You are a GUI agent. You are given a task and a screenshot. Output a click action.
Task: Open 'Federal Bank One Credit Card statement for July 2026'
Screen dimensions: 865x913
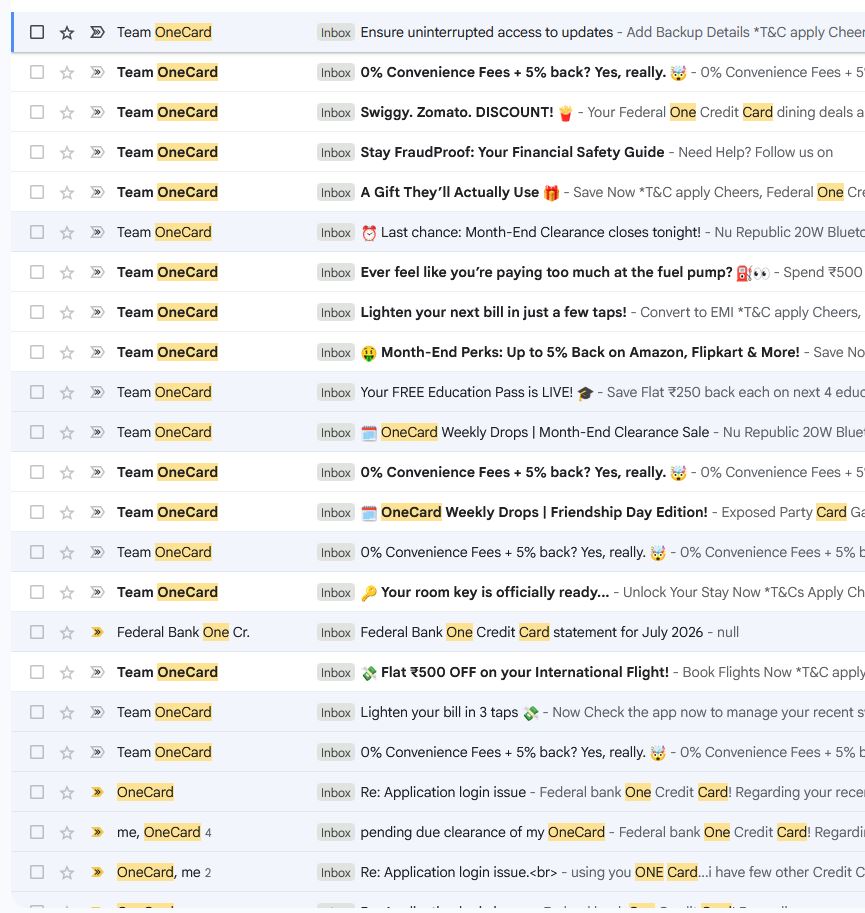tap(531, 632)
